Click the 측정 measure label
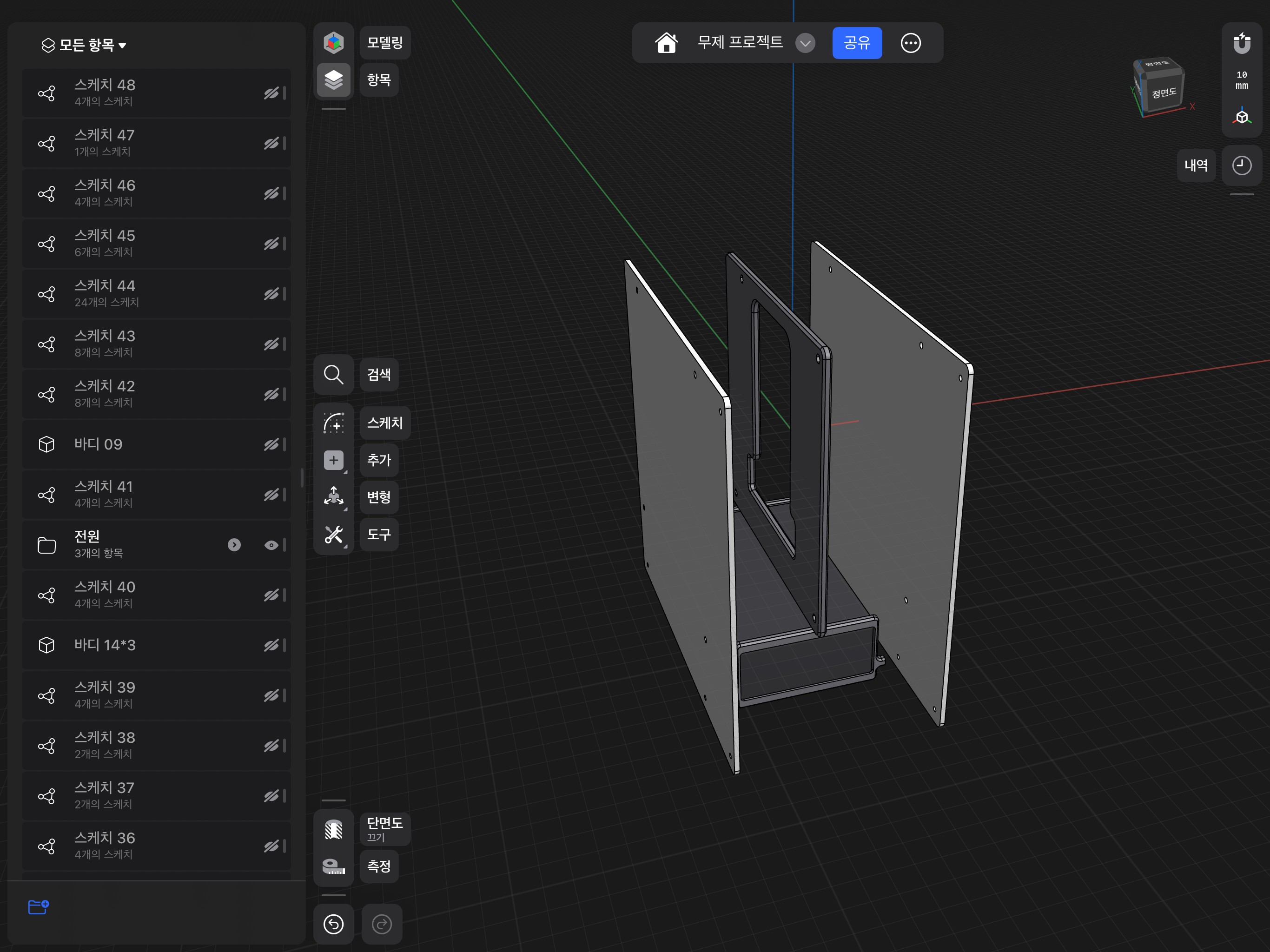Screen dimensions: 1270x952 pos(379,866)
